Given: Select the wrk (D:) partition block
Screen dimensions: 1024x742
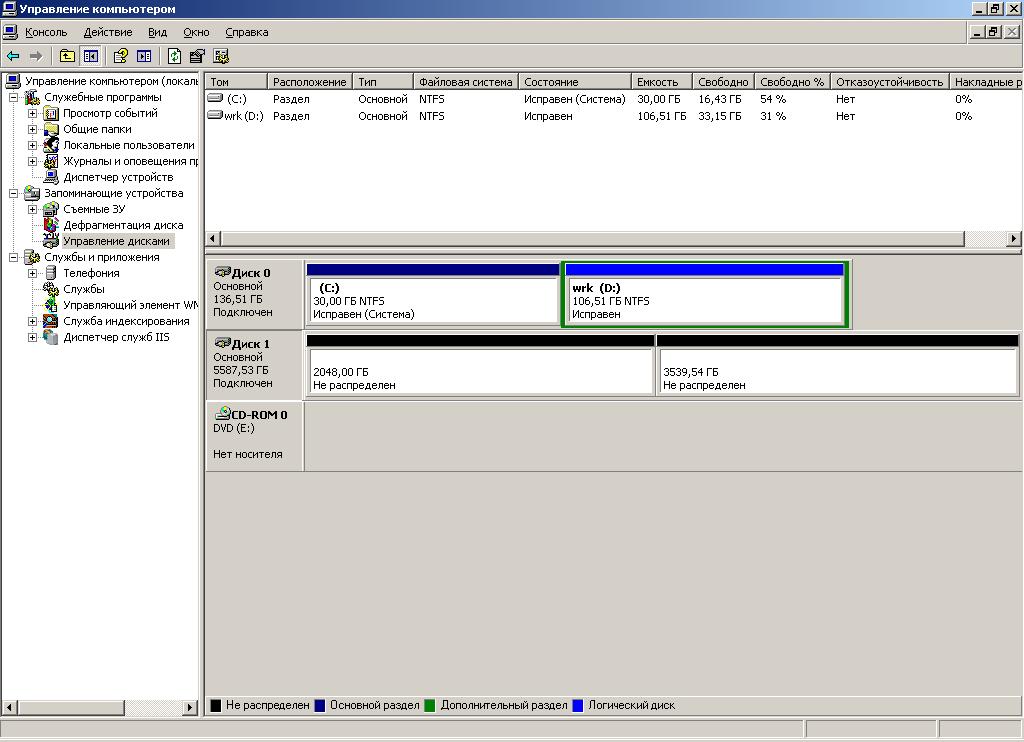Looking at the screenshot, I should coord(705,300).
